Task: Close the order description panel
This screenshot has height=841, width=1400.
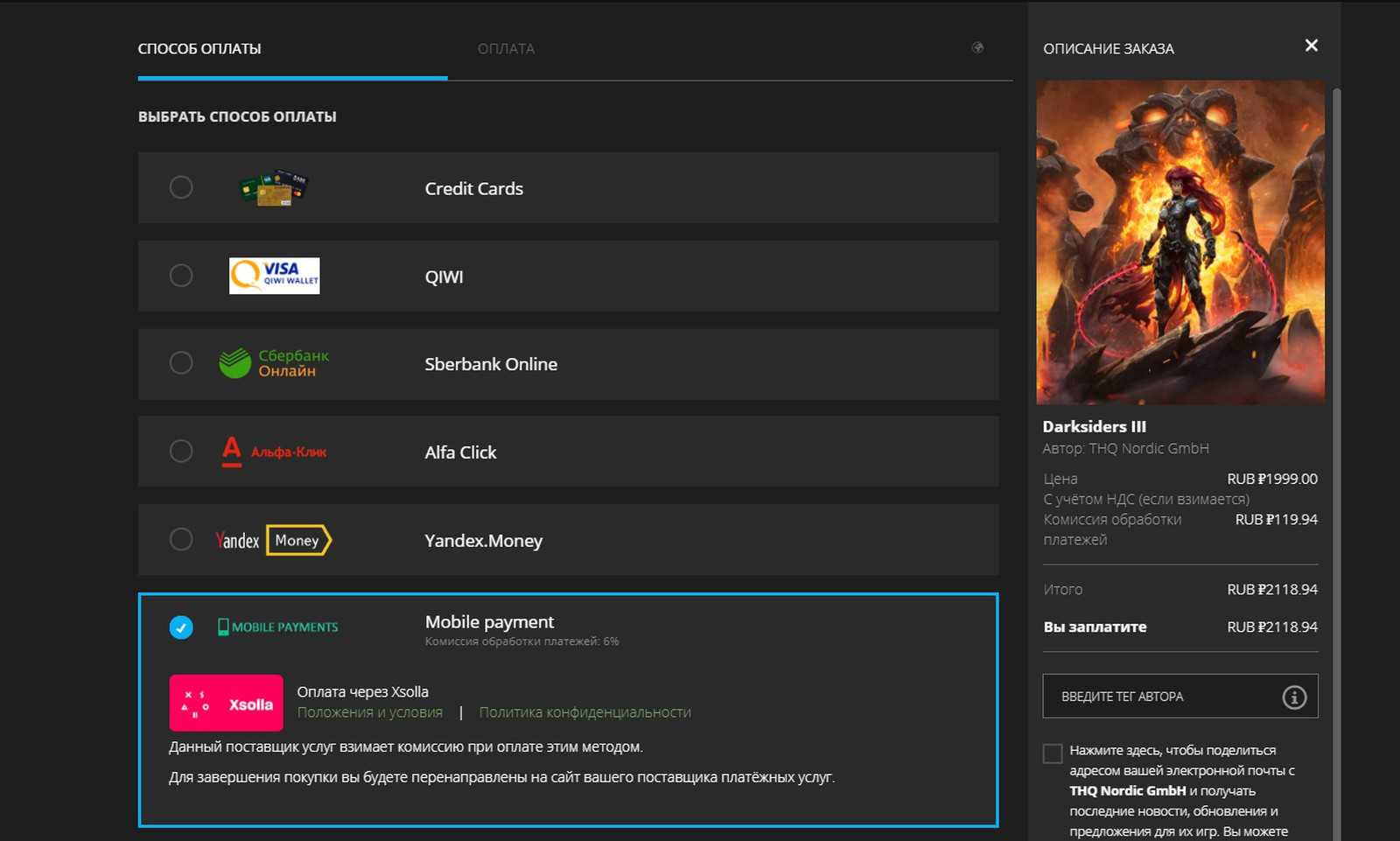Action: pos(1311,46)
